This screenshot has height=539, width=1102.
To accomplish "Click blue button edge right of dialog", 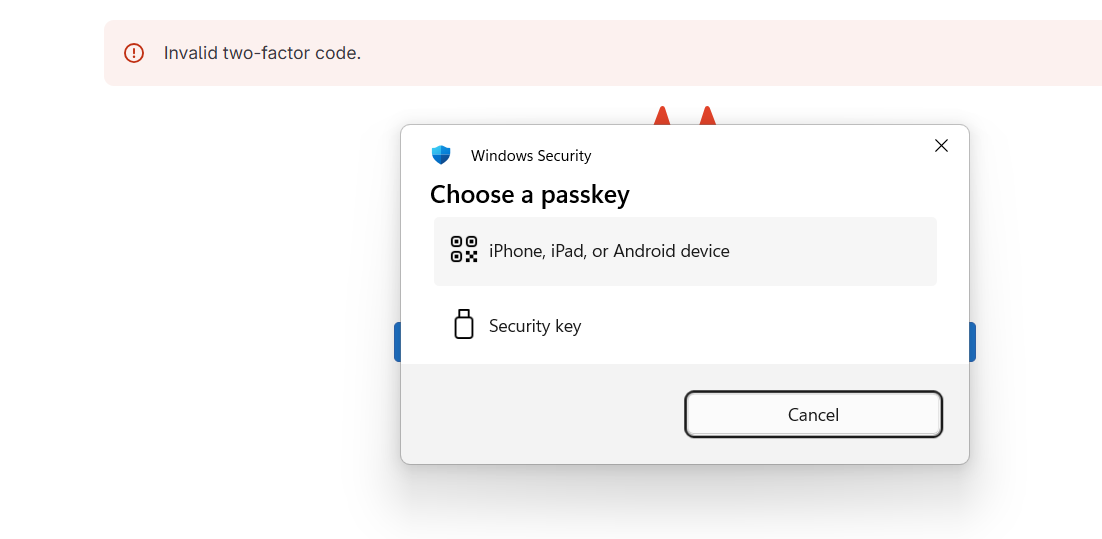I will [972, 342].
